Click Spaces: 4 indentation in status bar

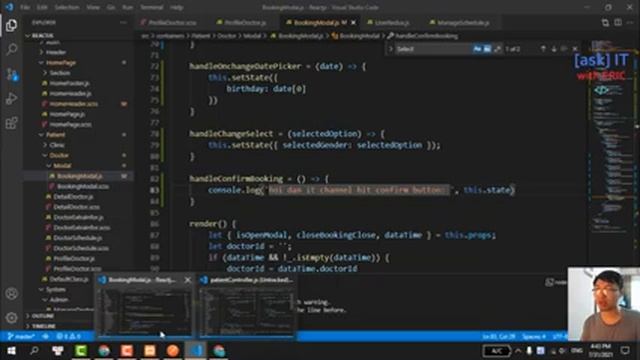(534, 337)
